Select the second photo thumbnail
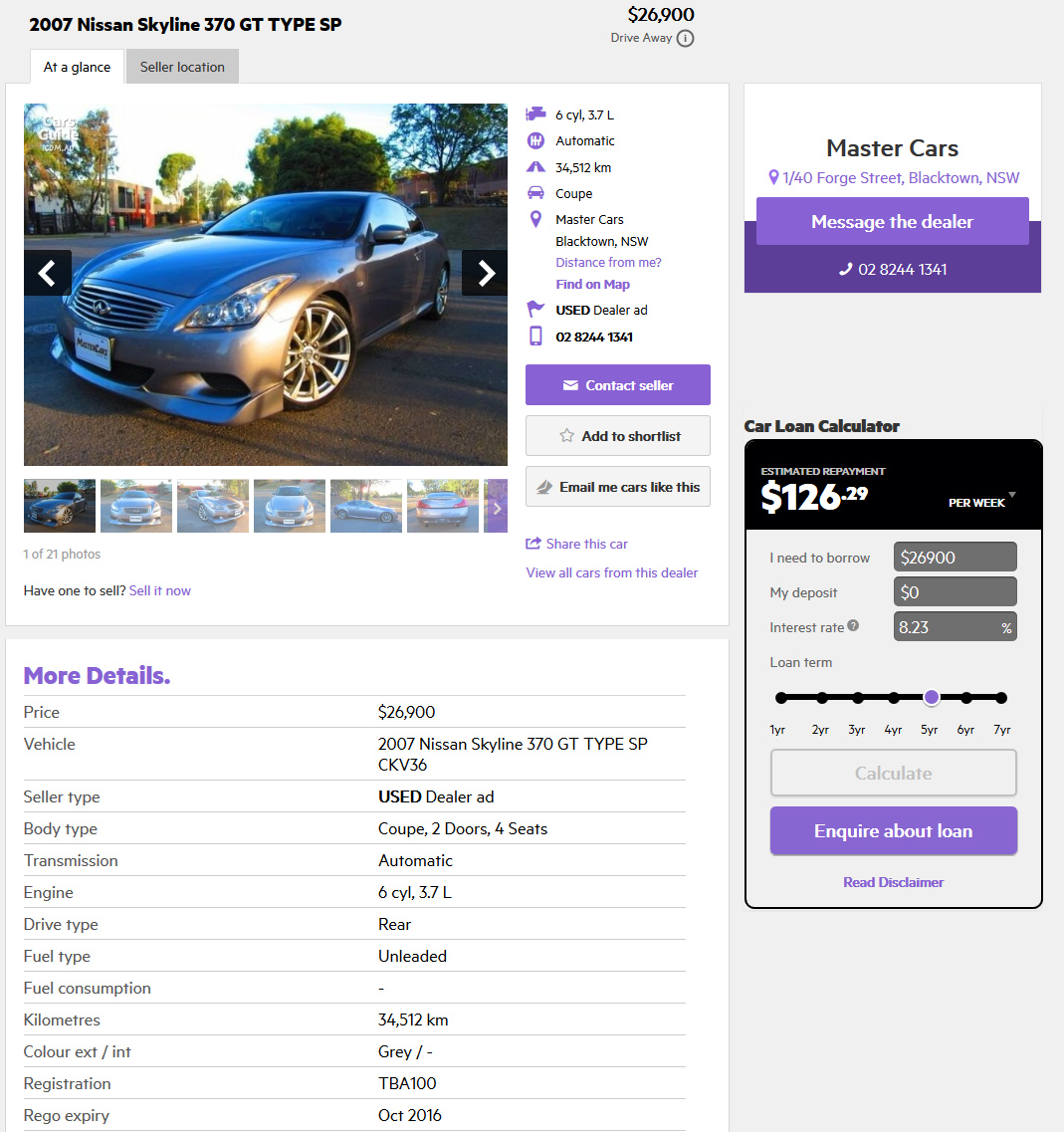Screen dimensions: 1064x1132 [135, 506]
